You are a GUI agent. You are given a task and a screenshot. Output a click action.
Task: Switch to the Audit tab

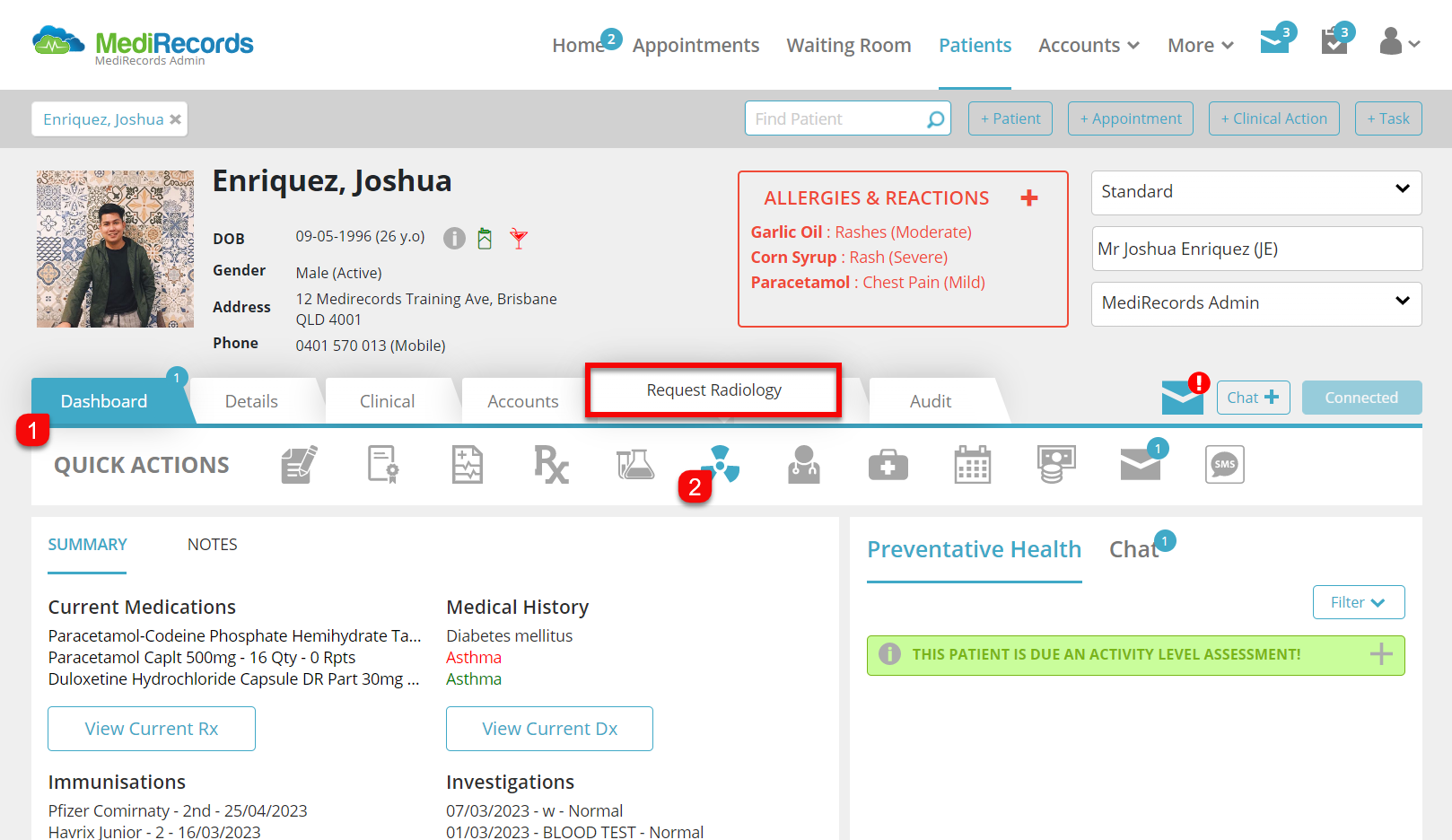point(931,401)
